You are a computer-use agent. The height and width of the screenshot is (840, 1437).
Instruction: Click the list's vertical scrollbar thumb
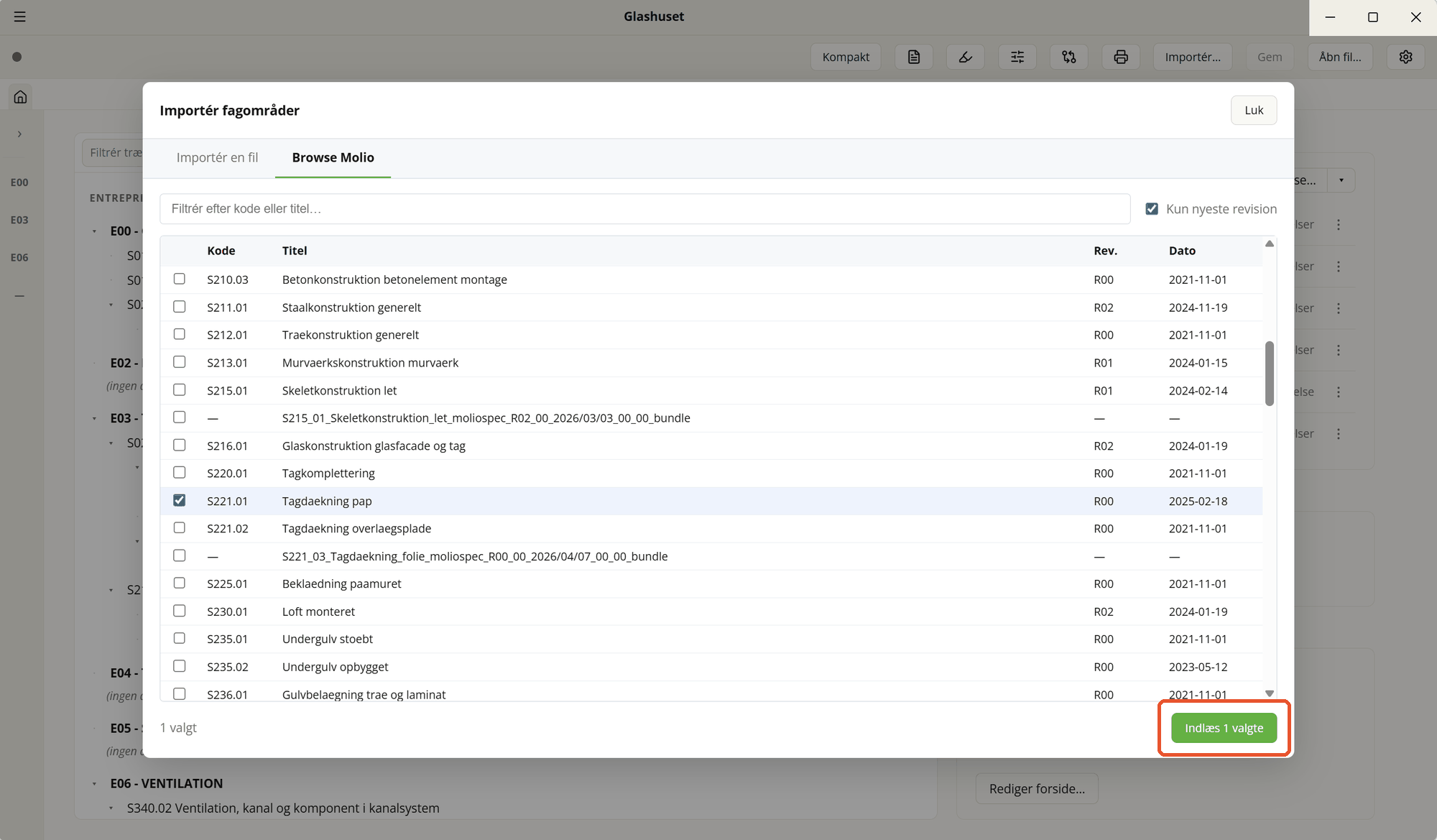coord(1270,373)
